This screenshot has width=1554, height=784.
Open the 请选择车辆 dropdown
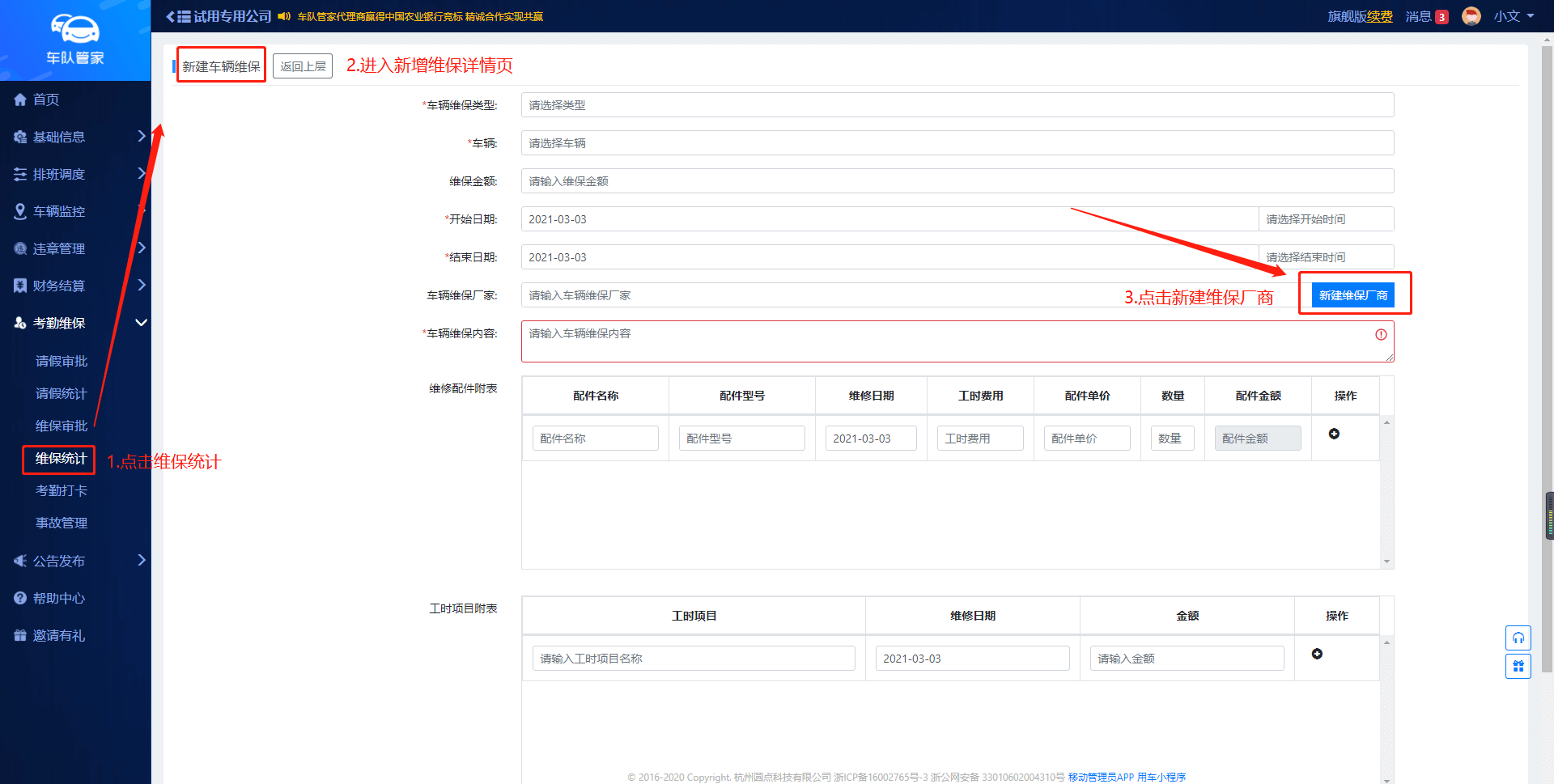coord(957,143)
